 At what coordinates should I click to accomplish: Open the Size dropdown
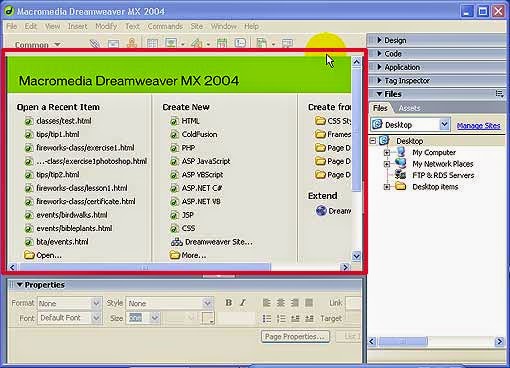[x=154, y=318]
